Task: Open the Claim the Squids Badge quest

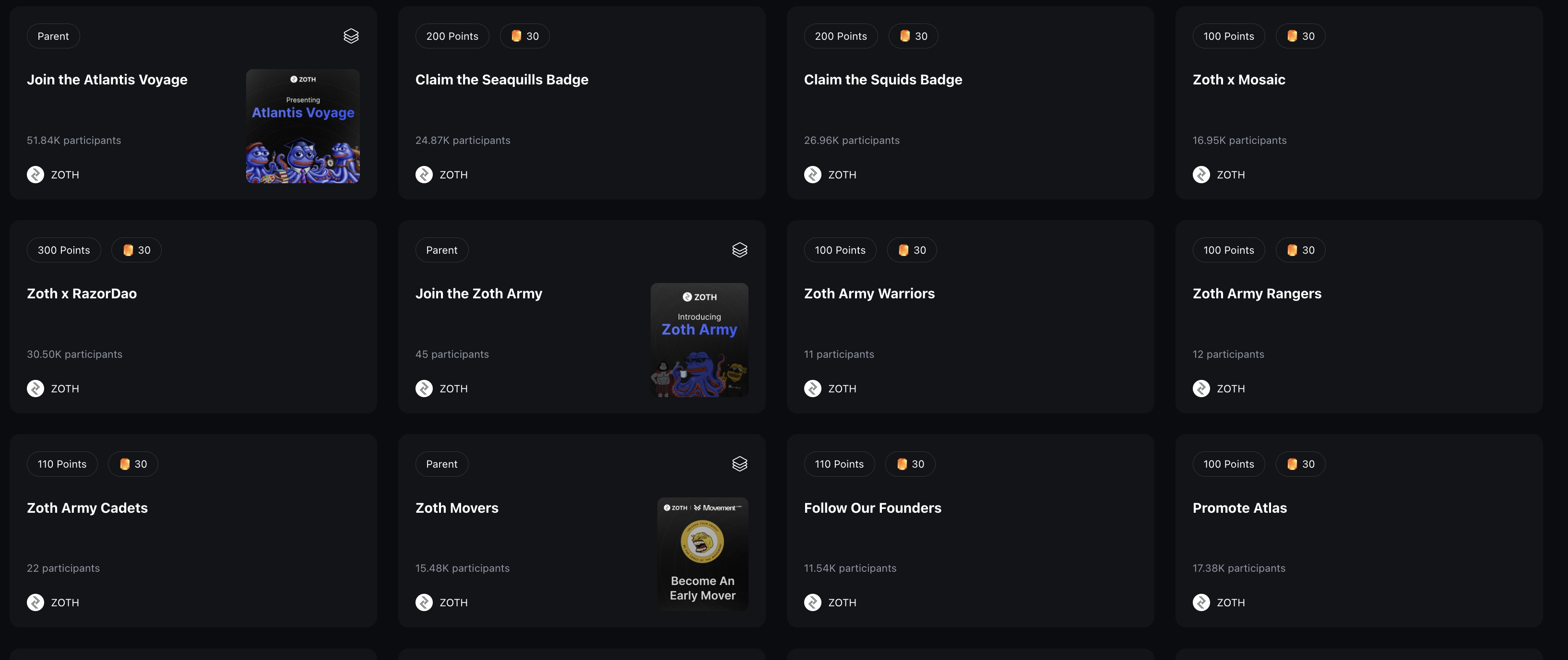Action: click(x=883, y=80)
